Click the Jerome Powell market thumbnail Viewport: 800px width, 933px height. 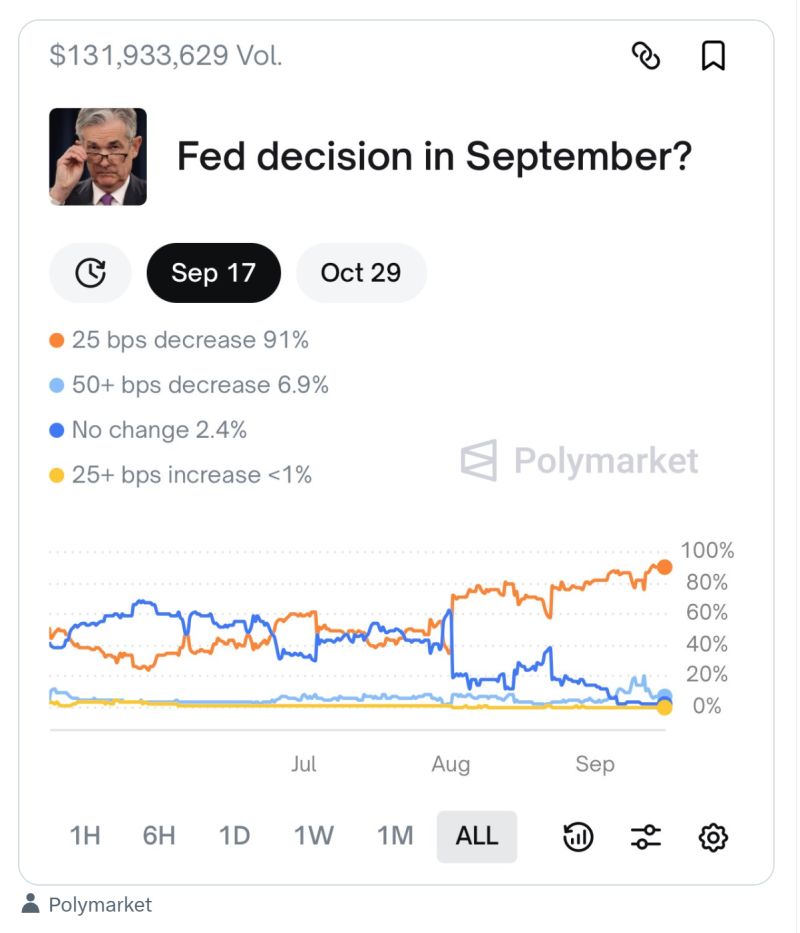(97, 157)
